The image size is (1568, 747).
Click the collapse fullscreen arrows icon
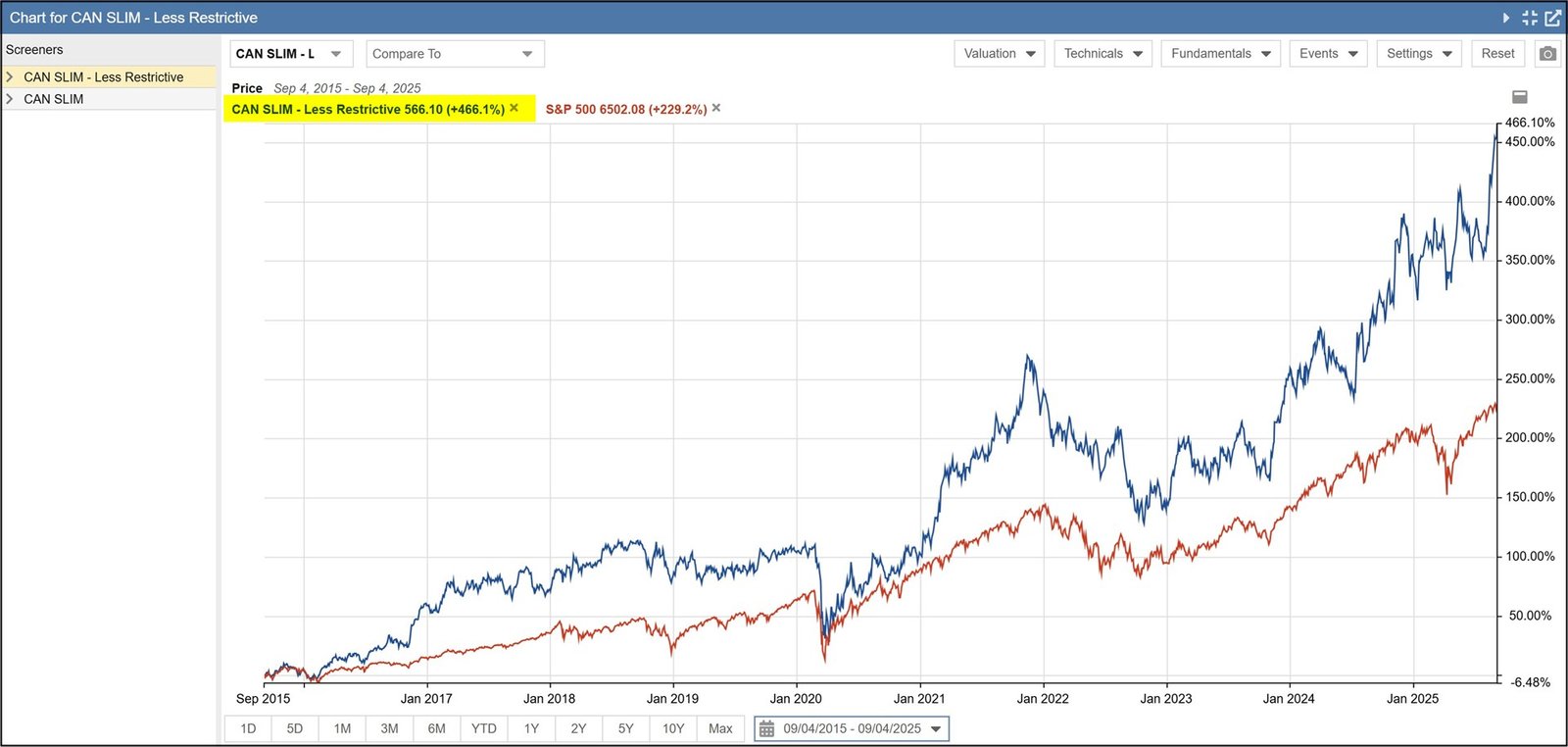tap(1530, 18)
